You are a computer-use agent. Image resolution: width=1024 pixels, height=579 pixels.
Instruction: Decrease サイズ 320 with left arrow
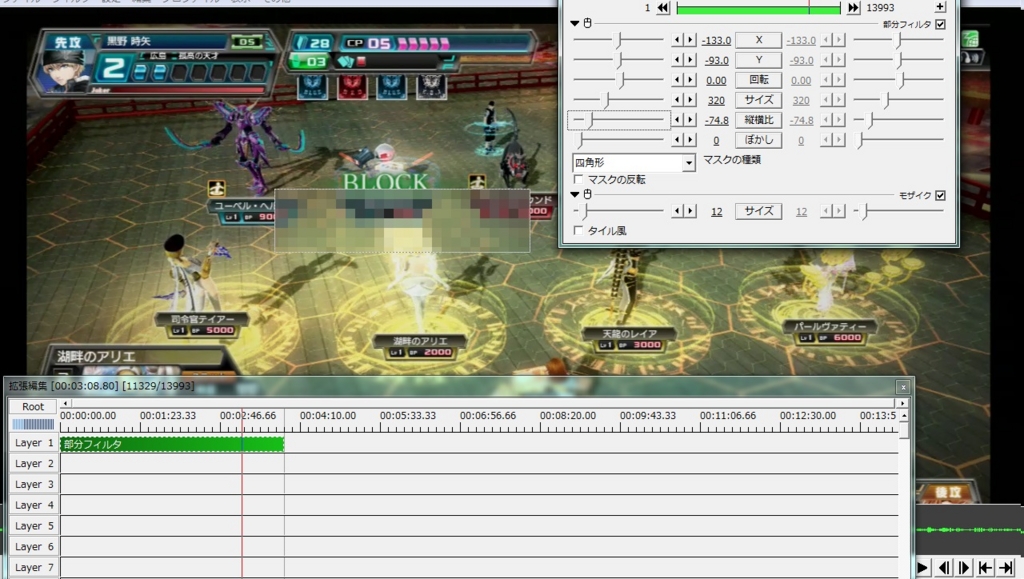677,100
